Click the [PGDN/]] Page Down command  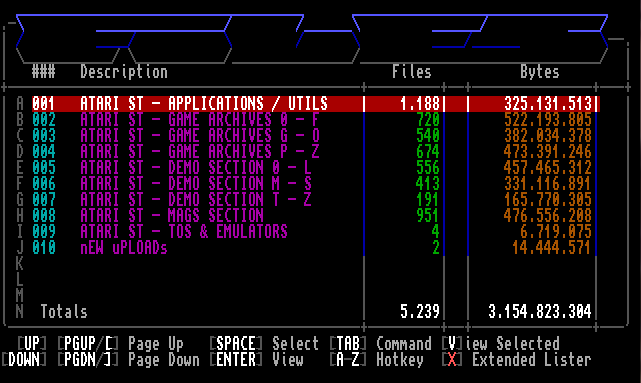(128, 360)
